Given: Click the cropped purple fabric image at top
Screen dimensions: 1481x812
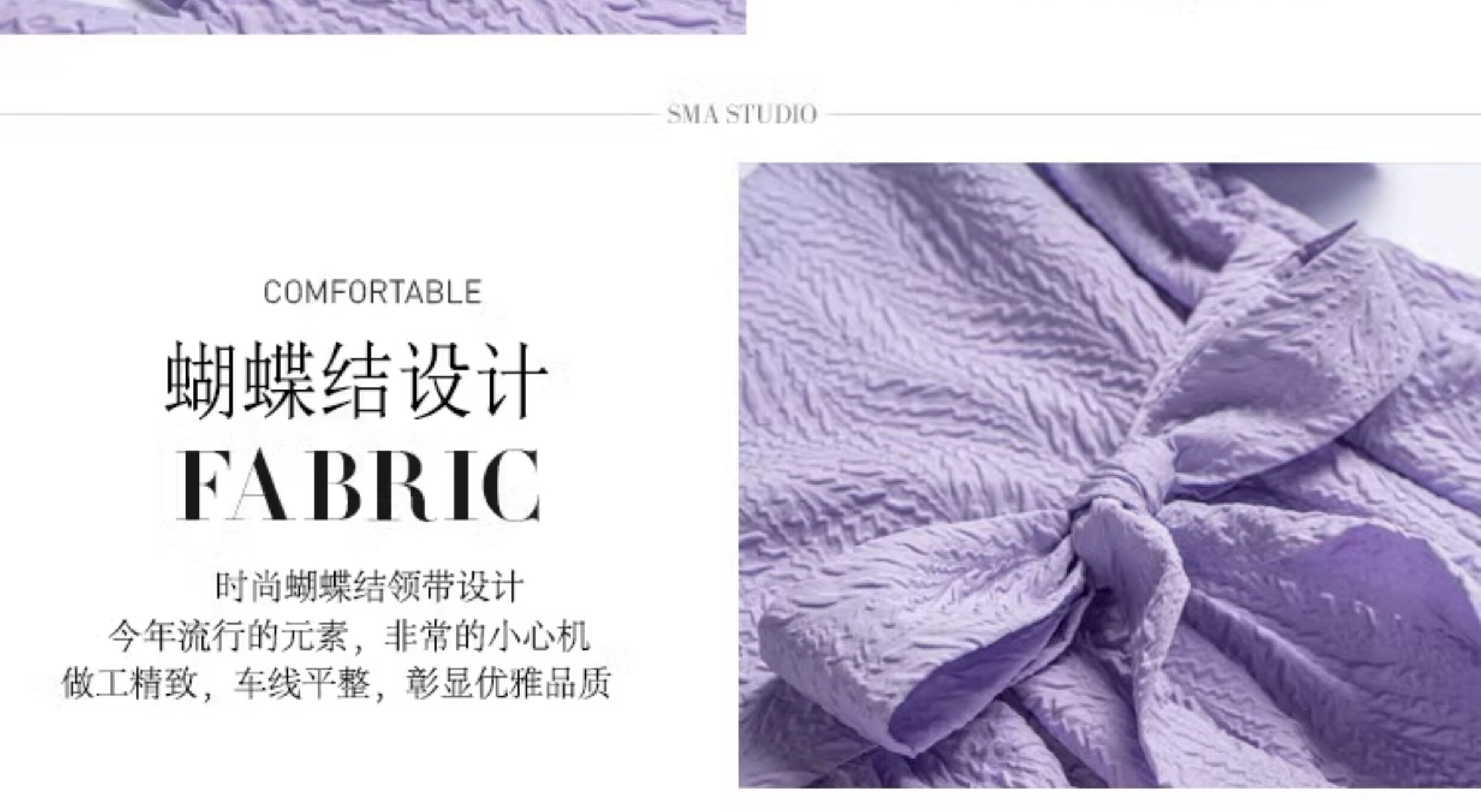Looking at the screenshot, I should click(373, 17).
